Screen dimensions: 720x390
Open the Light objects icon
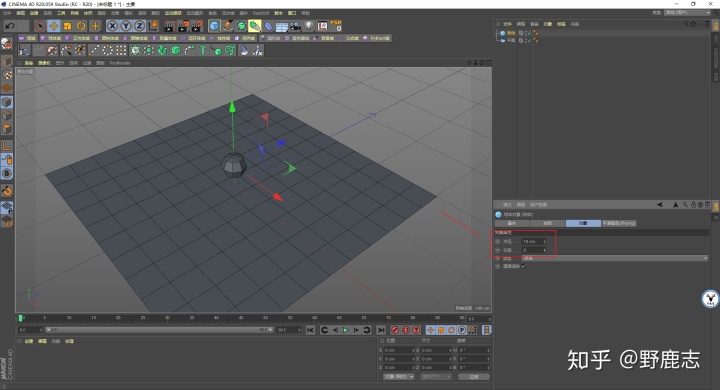coord(309,26)
